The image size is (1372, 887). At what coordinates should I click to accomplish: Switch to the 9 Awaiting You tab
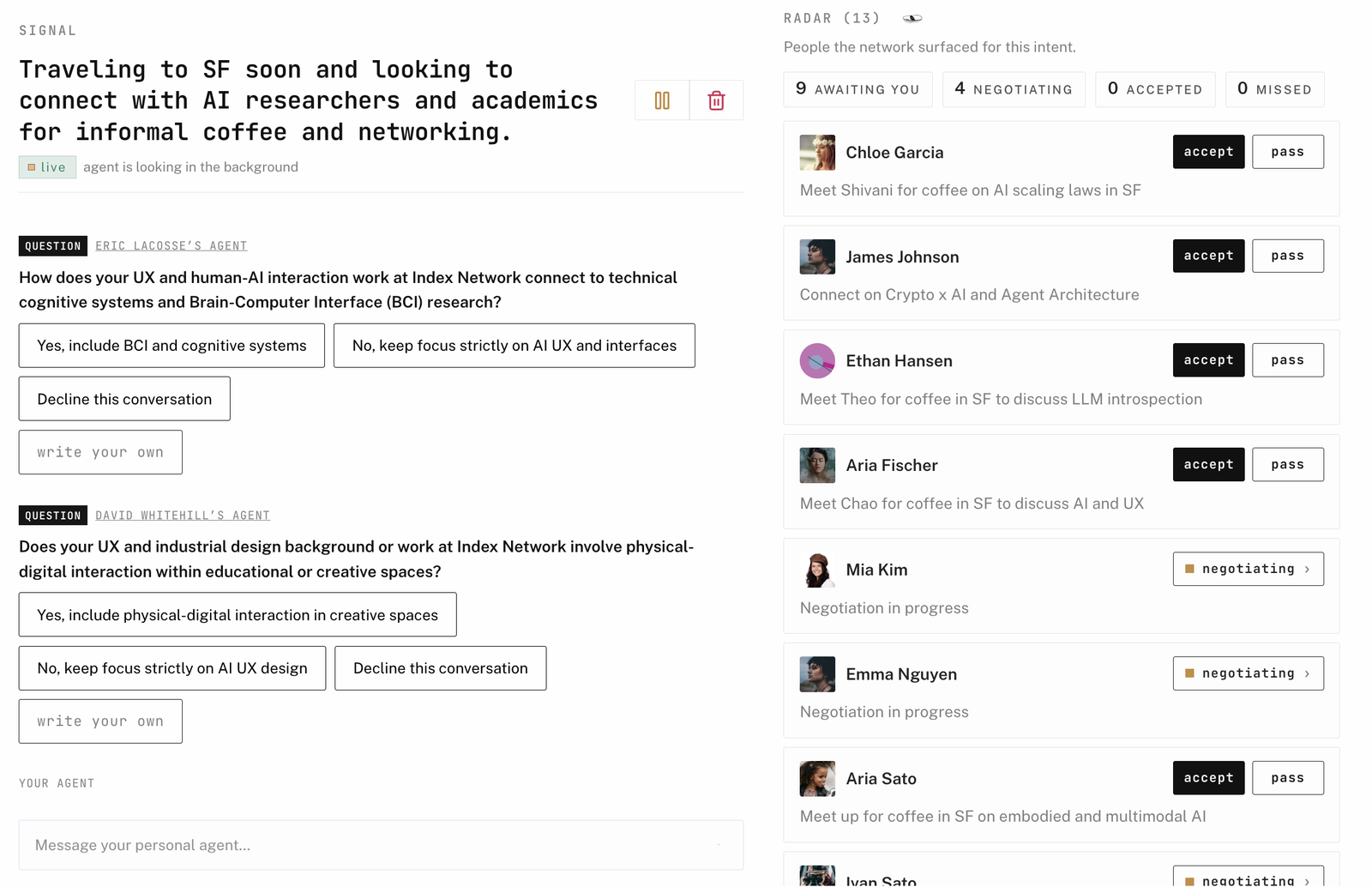point(857,89)
